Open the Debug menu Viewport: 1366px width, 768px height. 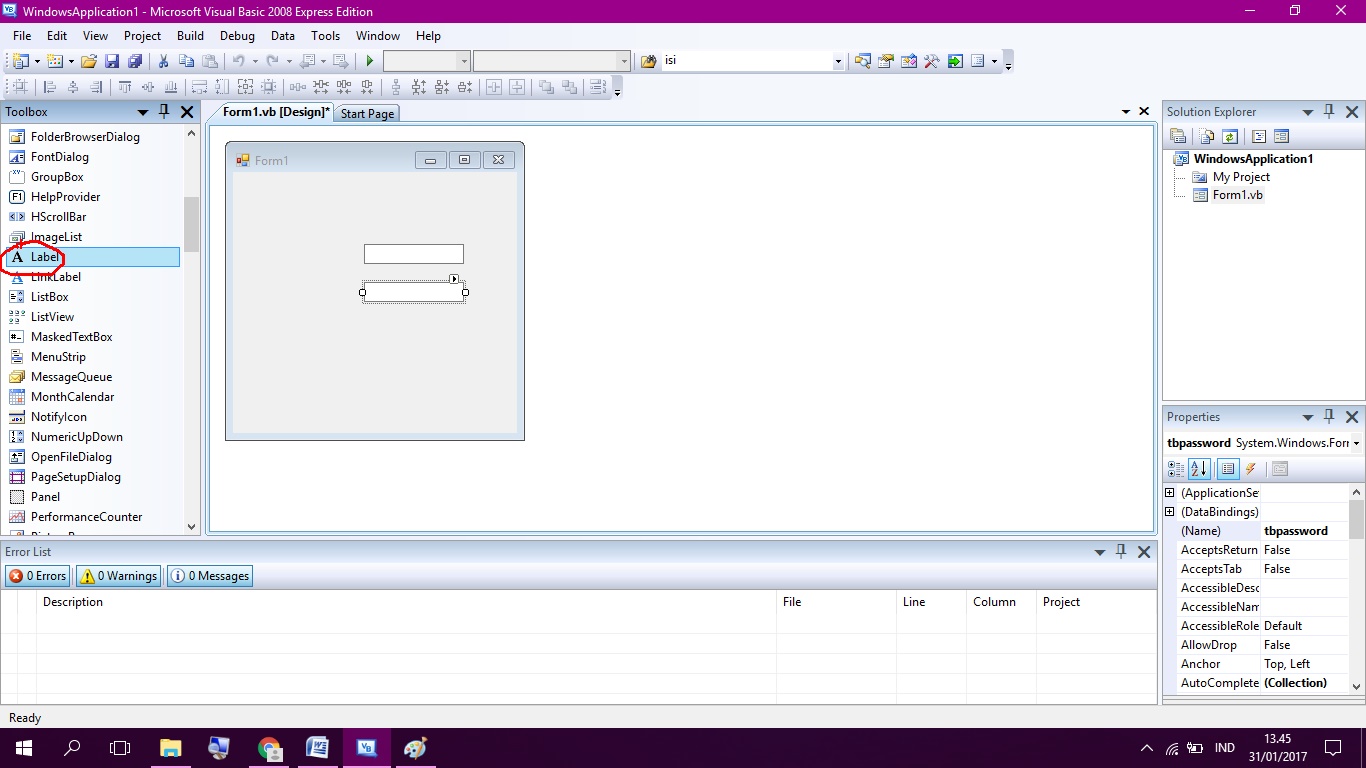(237, 35)
